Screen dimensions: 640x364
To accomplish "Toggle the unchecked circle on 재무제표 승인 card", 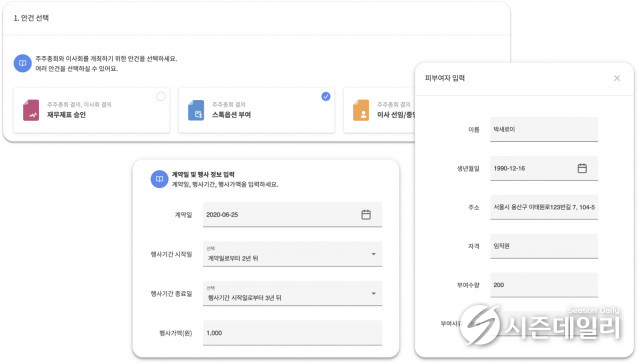I will pos(161,96).
